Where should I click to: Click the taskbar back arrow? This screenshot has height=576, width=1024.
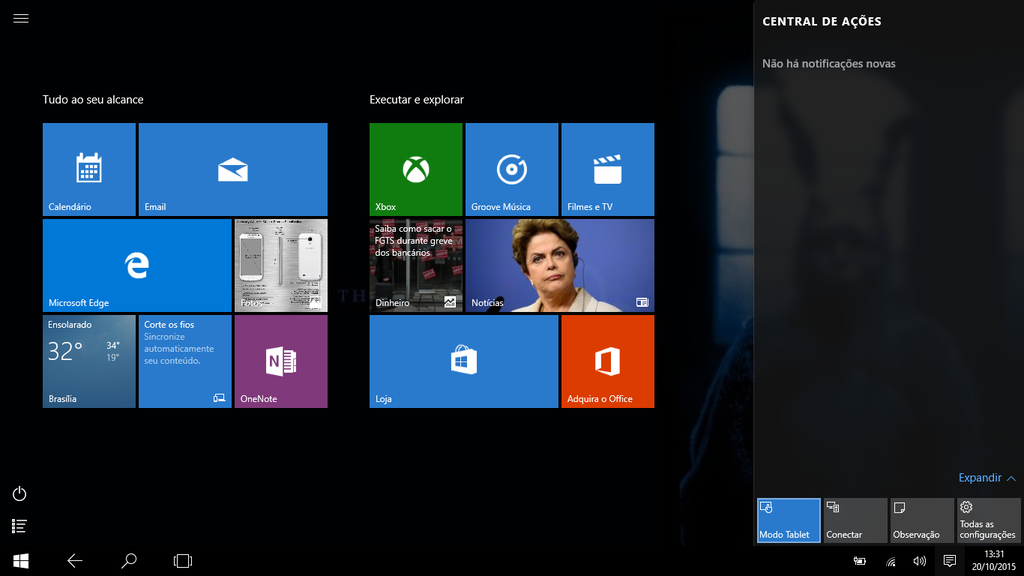(75, 561)
